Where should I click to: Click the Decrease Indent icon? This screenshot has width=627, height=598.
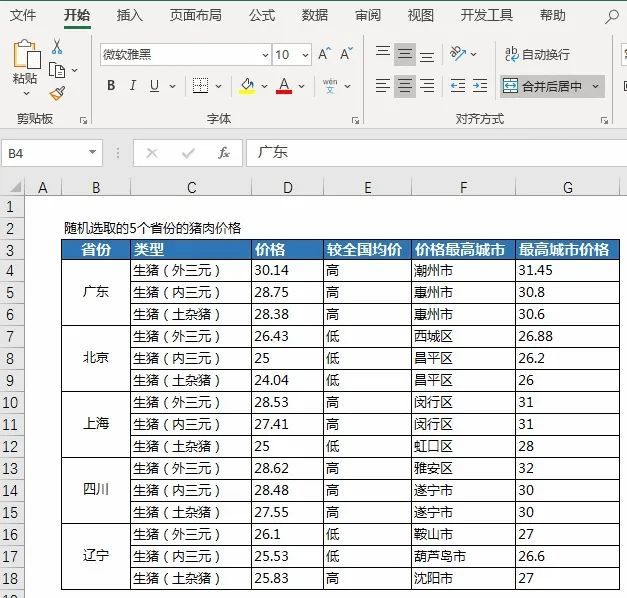tap(457, 86)
